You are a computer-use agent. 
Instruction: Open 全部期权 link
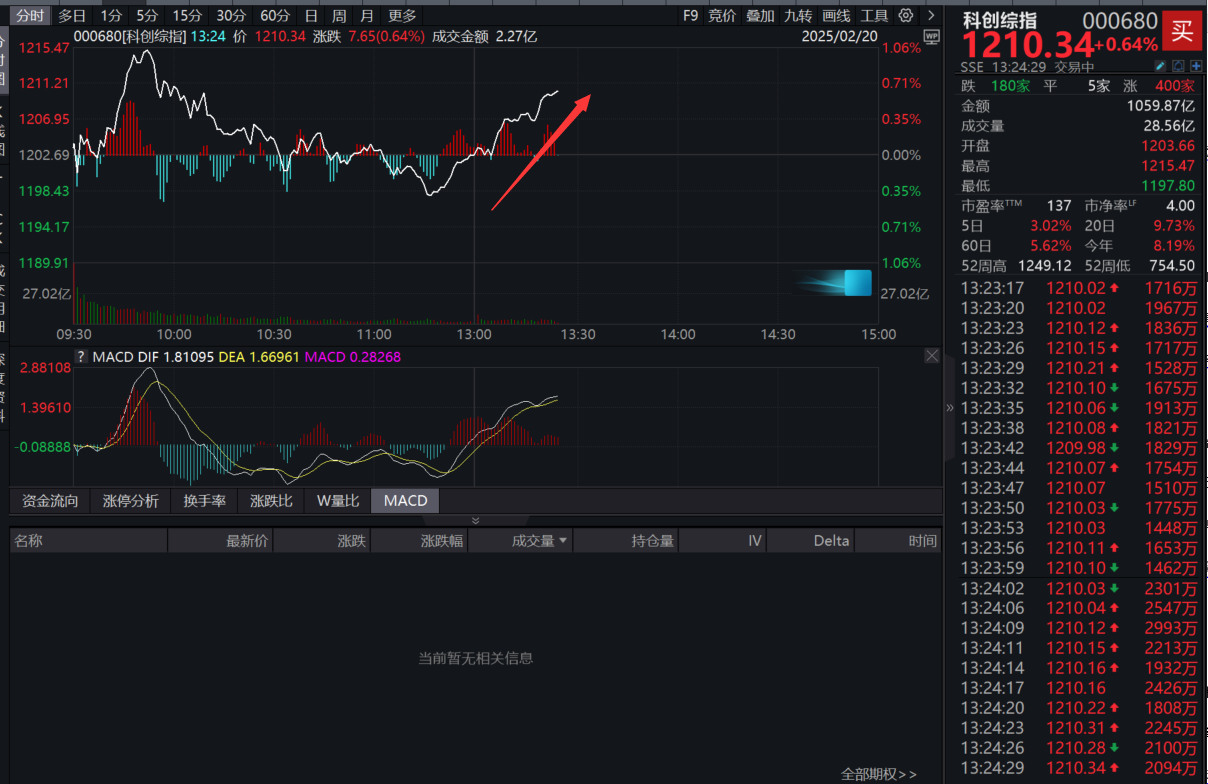point(878,774)
